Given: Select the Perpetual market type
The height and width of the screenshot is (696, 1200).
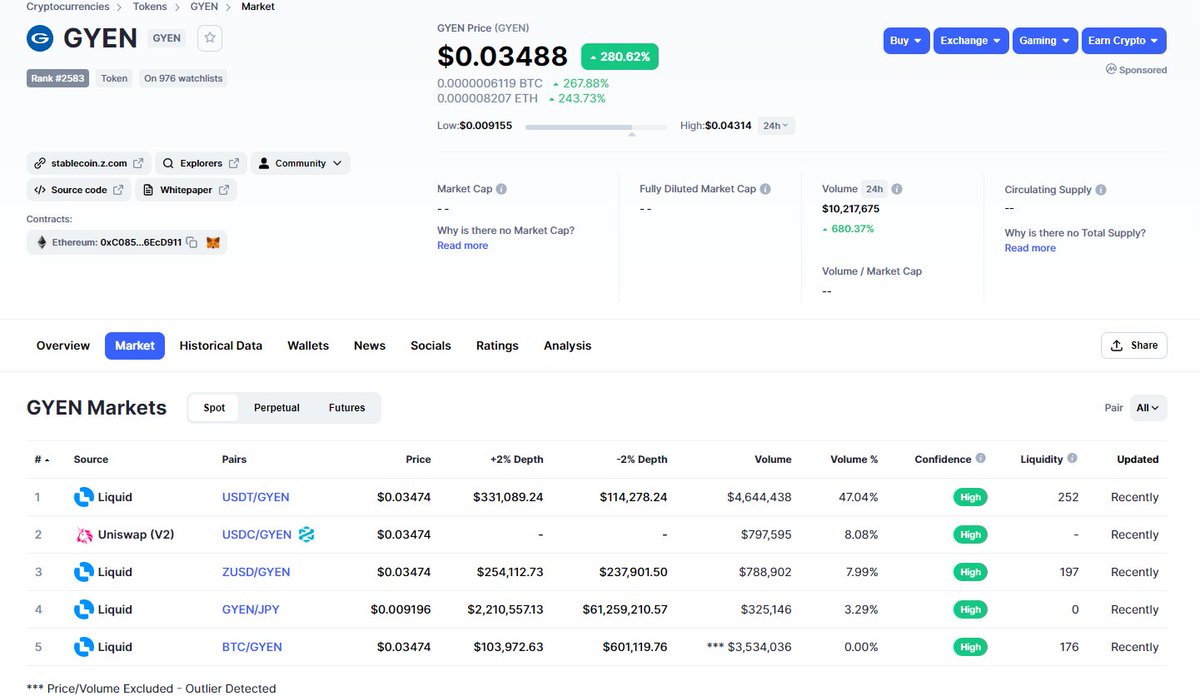Looking at the screenshot, I should tap(277, 407).
